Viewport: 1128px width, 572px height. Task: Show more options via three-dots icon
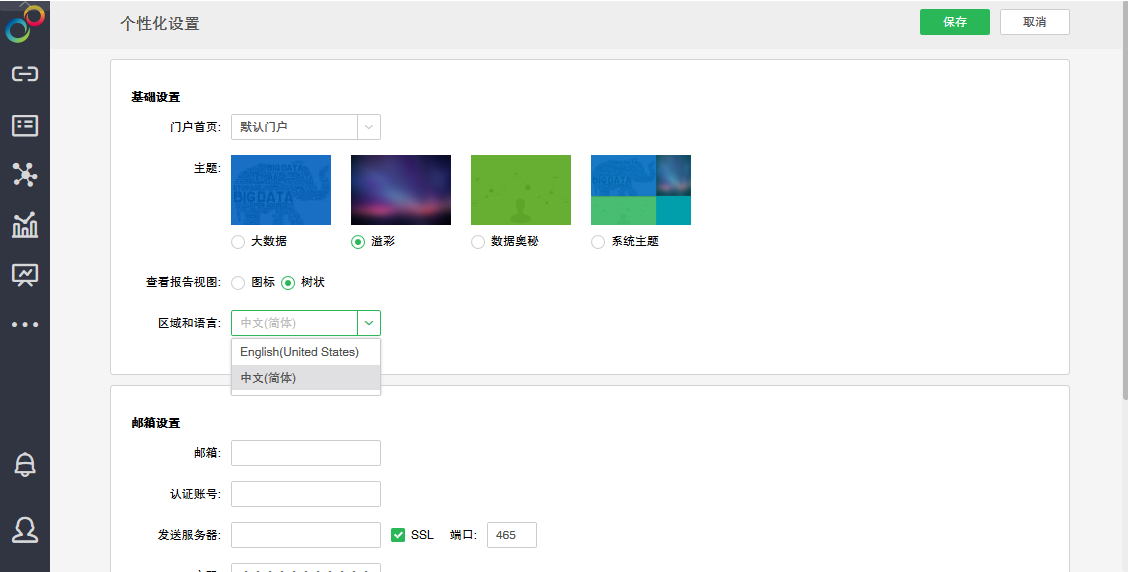25,325
